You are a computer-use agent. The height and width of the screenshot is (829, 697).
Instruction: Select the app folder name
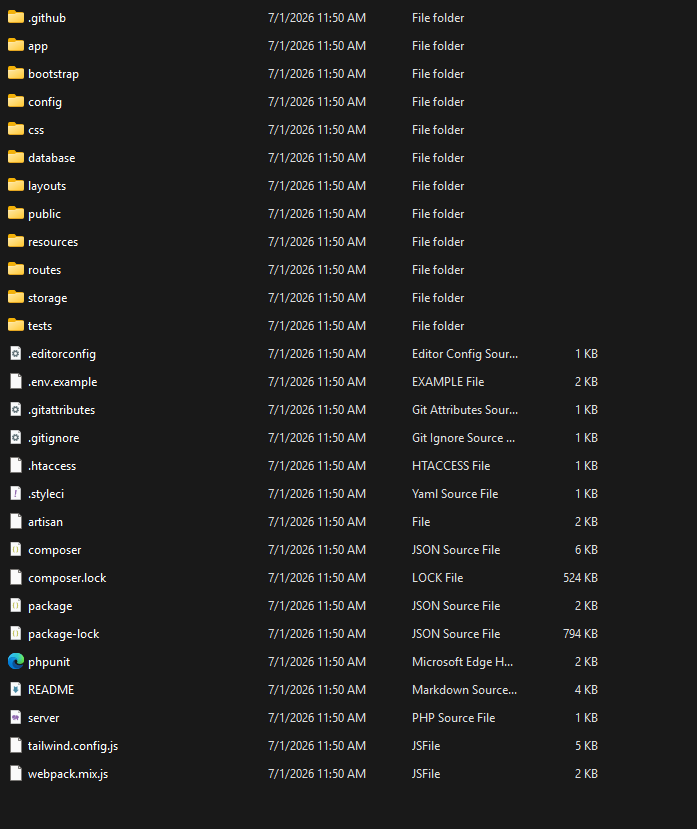pyautogui.click(x=38, y=47)
